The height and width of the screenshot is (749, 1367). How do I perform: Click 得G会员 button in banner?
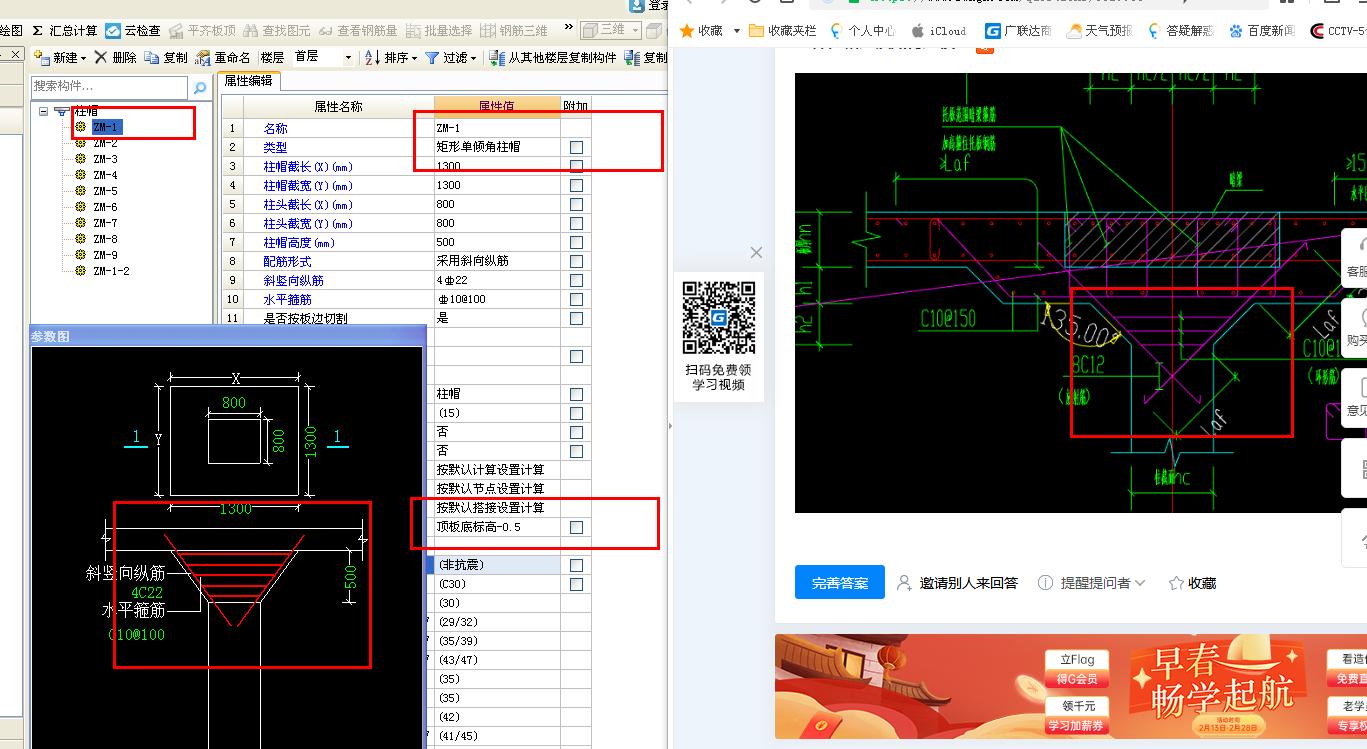point(1077,679)
